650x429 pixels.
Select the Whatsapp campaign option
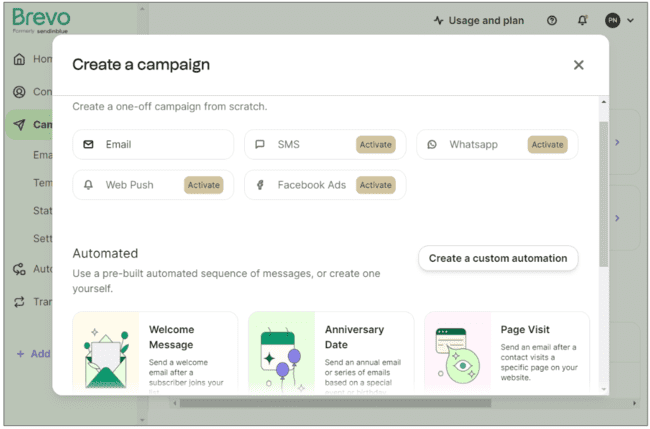click(497, 145)
